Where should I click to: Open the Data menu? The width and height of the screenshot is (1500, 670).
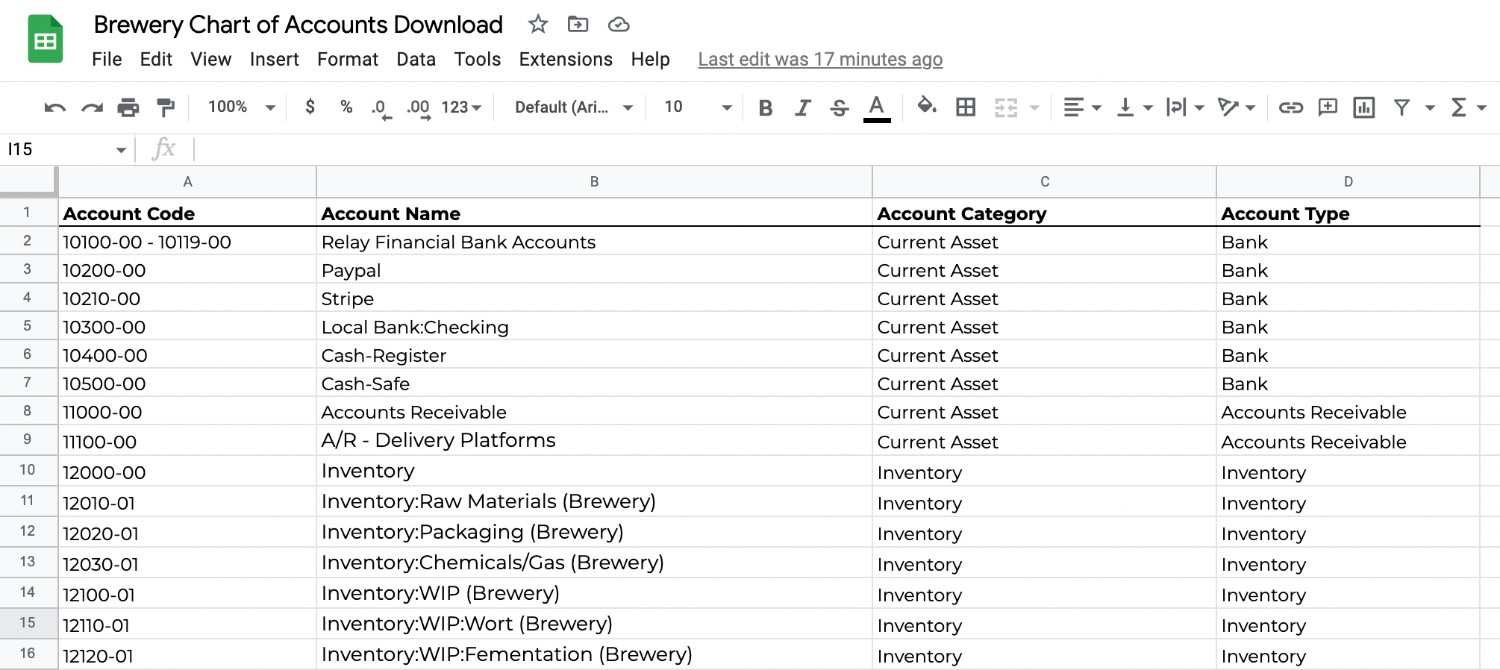[416, 59]
